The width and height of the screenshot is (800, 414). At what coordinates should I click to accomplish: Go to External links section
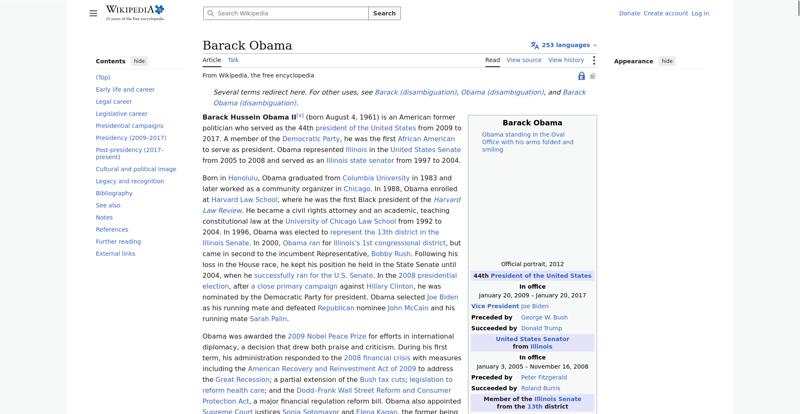(x=115, y=254)
